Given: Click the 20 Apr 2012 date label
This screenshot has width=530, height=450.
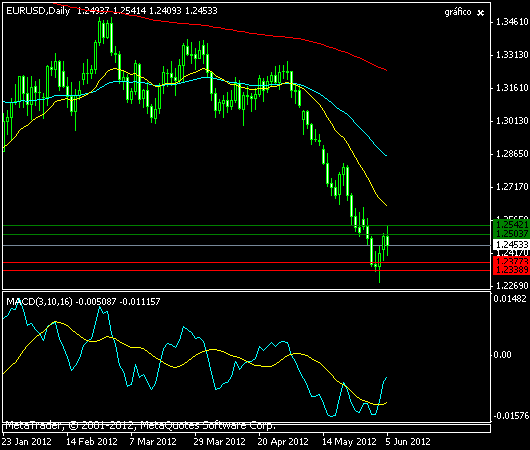Looking at the screenshot, I should click(283, 442).
